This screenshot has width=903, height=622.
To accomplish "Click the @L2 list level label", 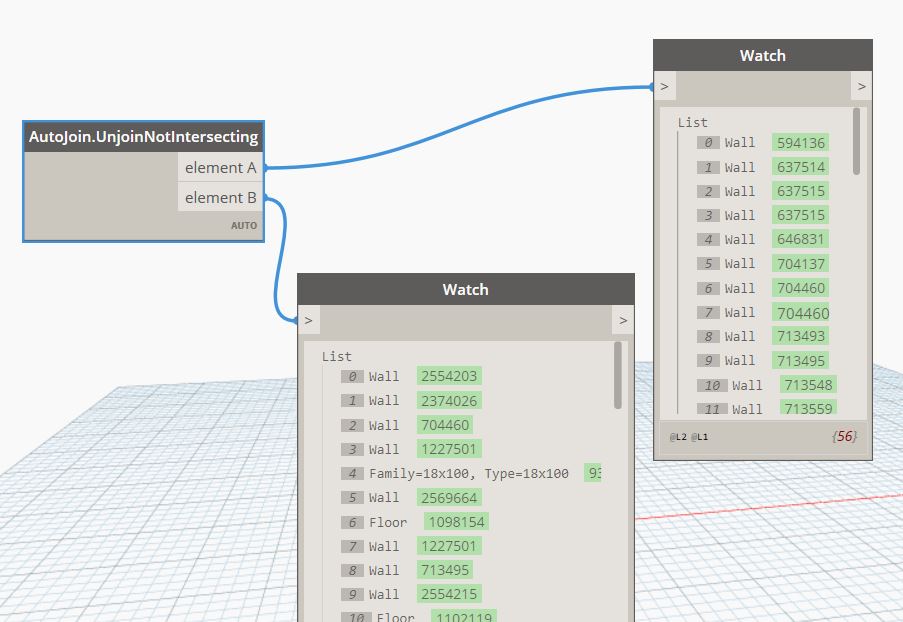I will click(678, 437).
